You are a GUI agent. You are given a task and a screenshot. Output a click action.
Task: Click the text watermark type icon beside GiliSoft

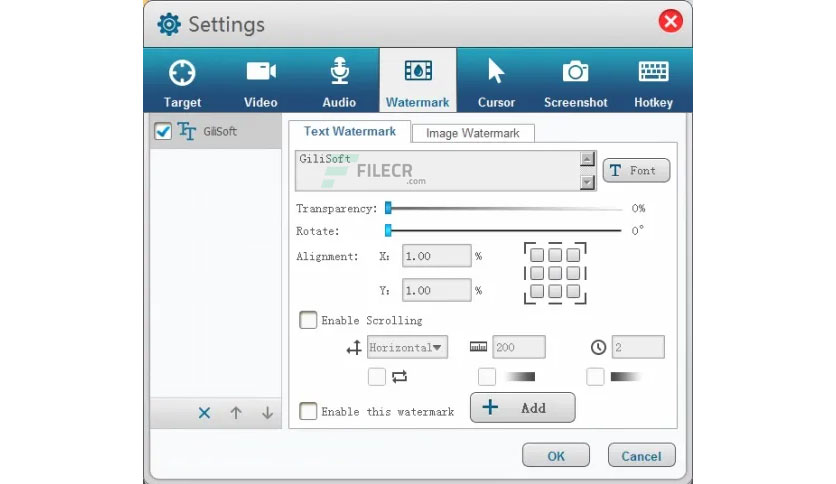click(x=187, y=131)
